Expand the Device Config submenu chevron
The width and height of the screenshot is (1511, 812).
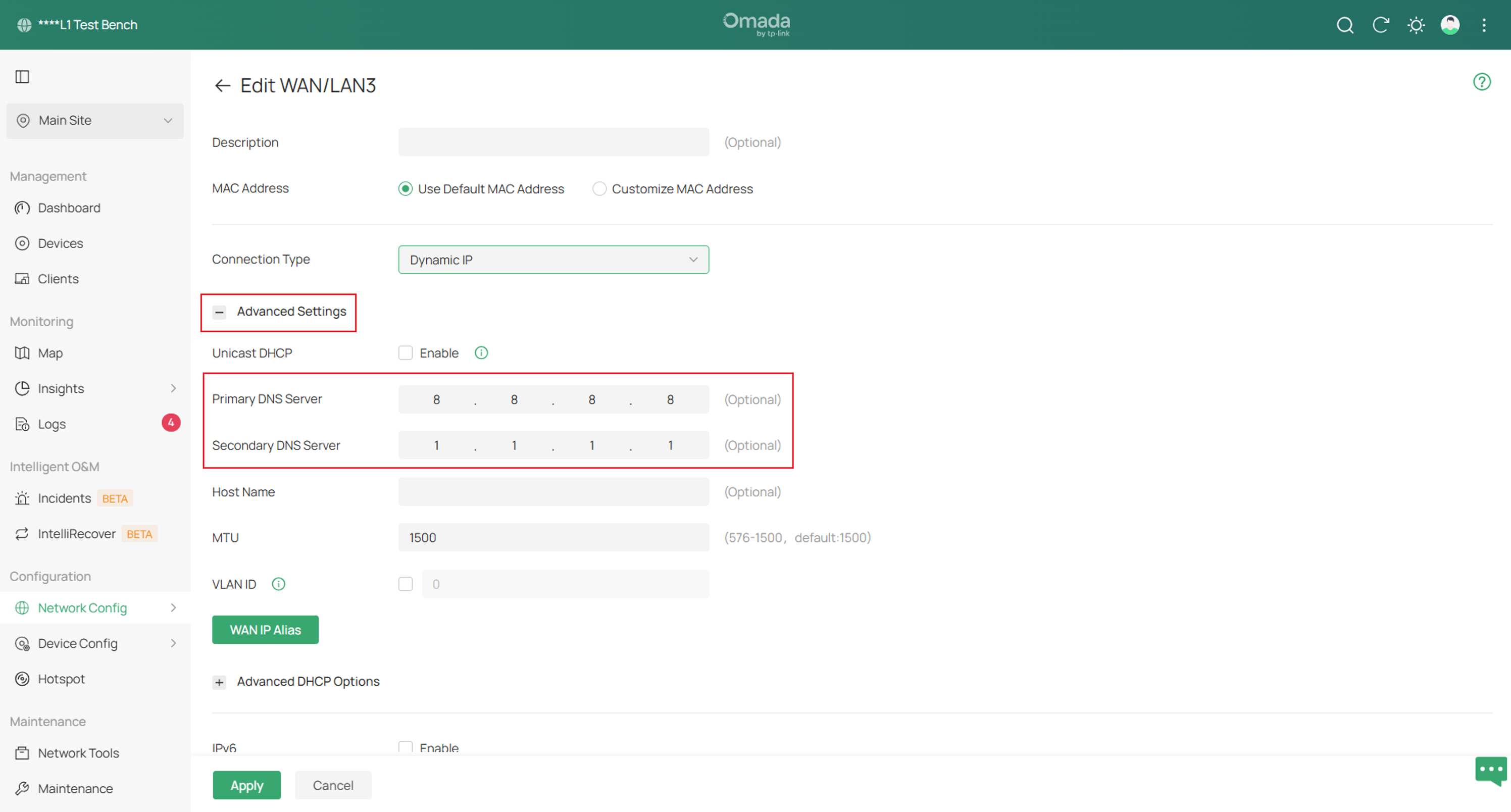tap(173, 643)
